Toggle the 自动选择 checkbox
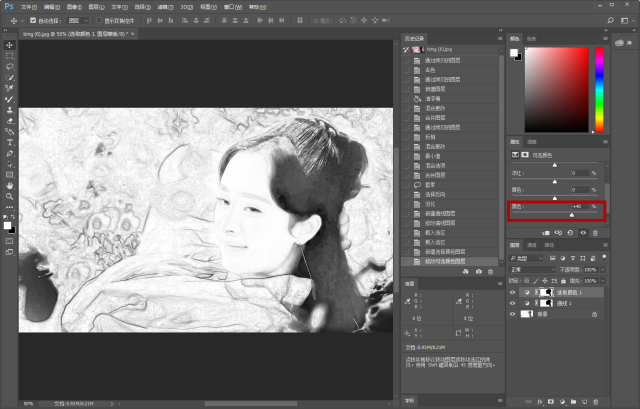Screen dimensions: 640x409 33,20
